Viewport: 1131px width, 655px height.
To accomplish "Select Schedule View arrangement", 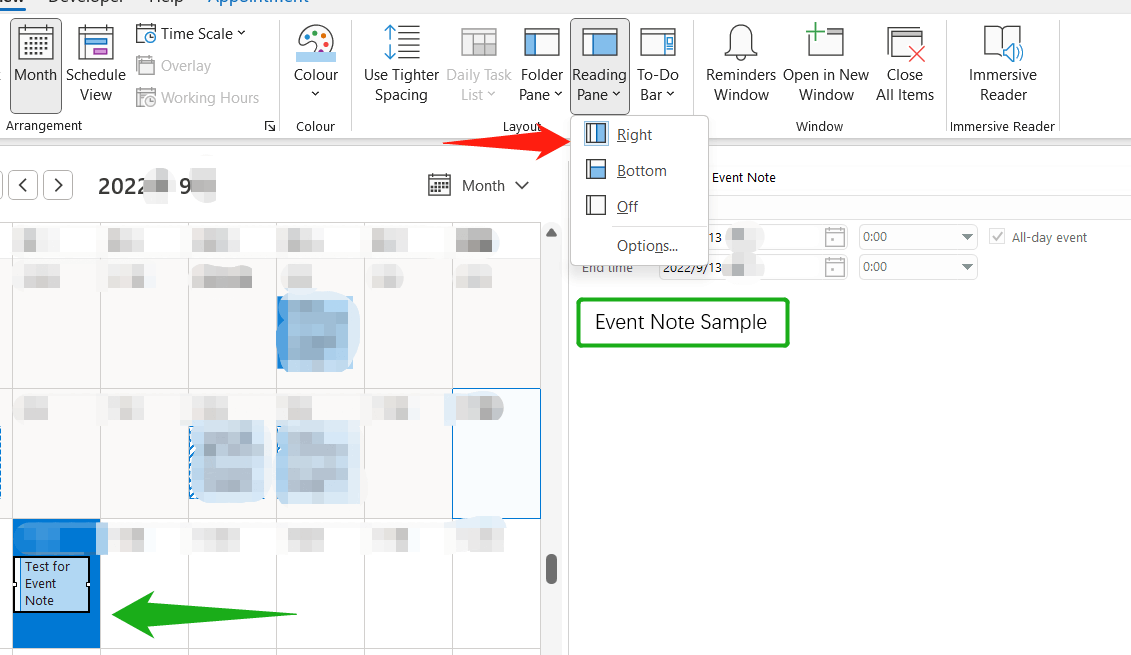I will click(x=95, y=63).
